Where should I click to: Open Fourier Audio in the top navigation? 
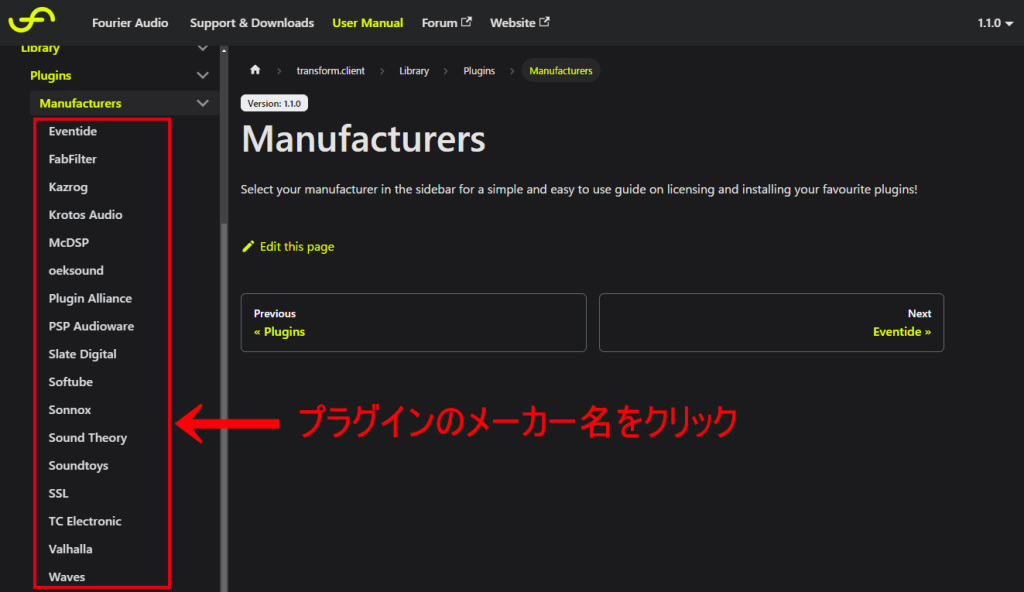[130, 23]
